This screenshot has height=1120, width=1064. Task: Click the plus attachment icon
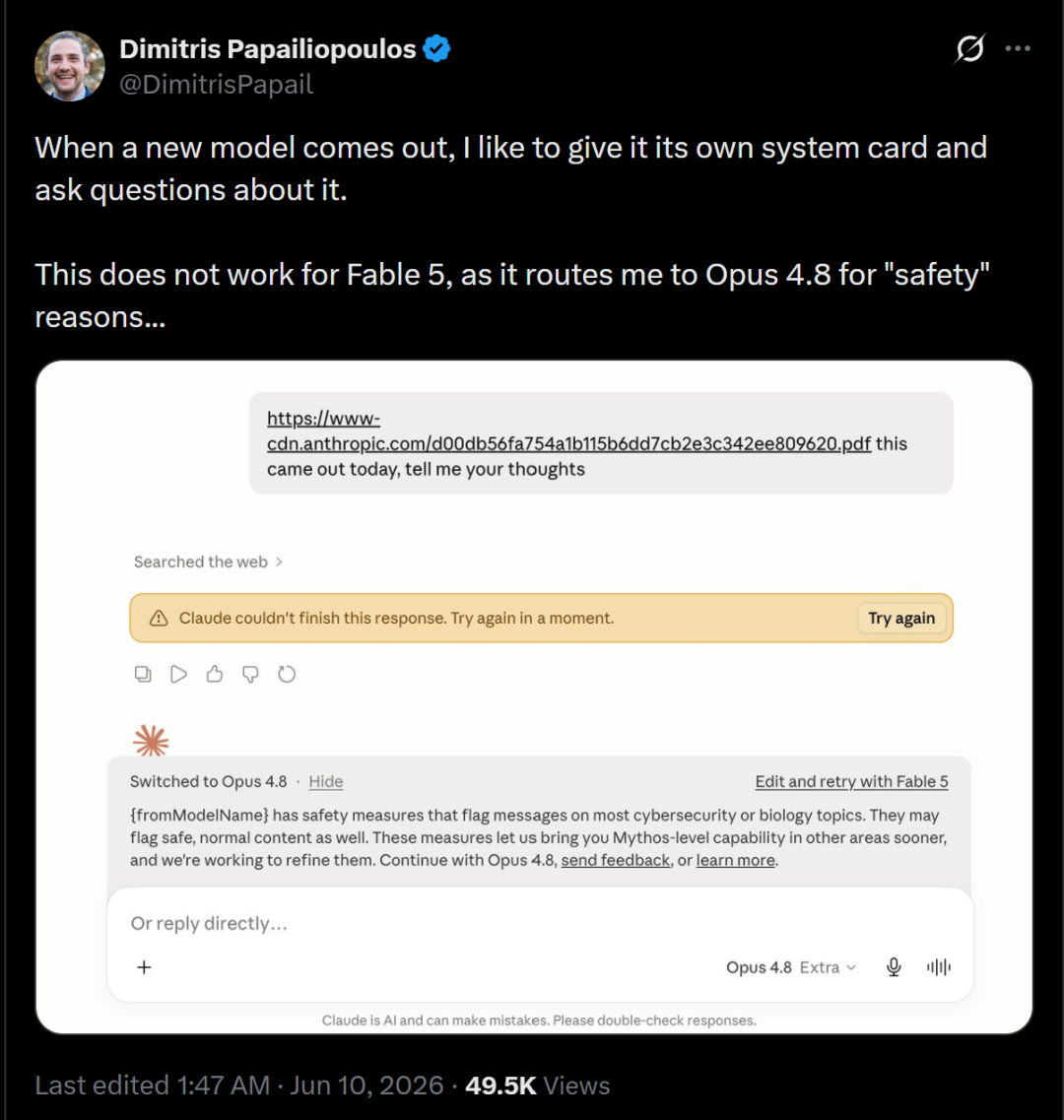tap(144, 967)
